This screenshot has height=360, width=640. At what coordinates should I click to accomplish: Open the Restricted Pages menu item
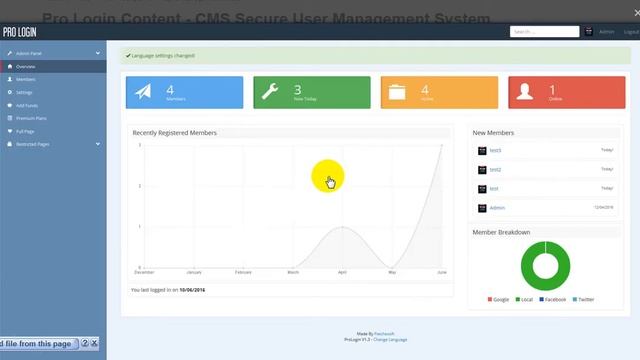pyautogui.click(x=53, y=144)
